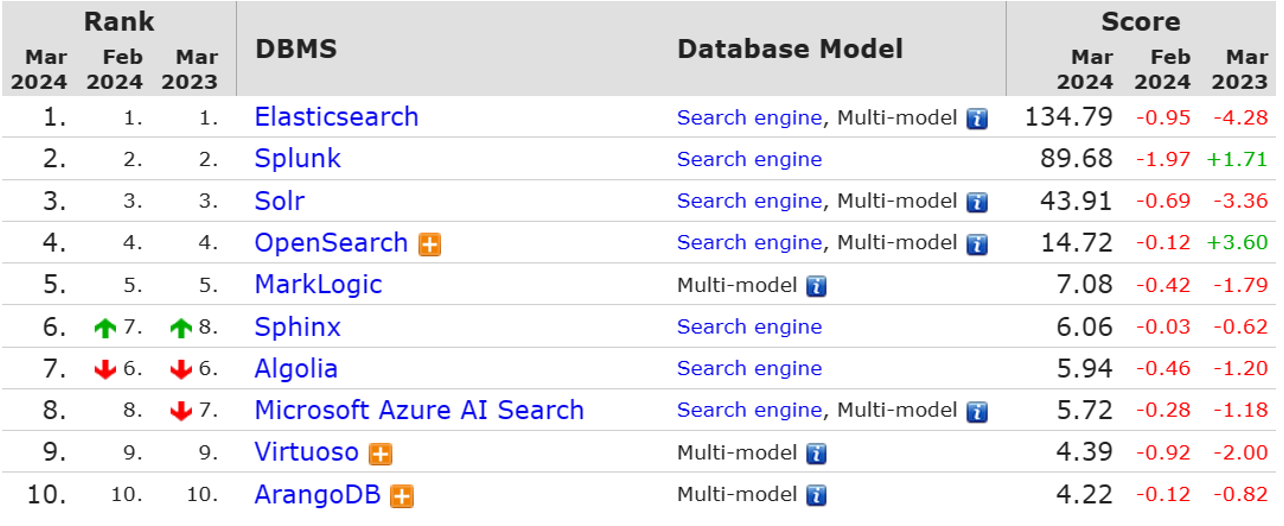Open the OpenSearch DBMS link
Screen dimensions: 1284x526
pos(332,243)
